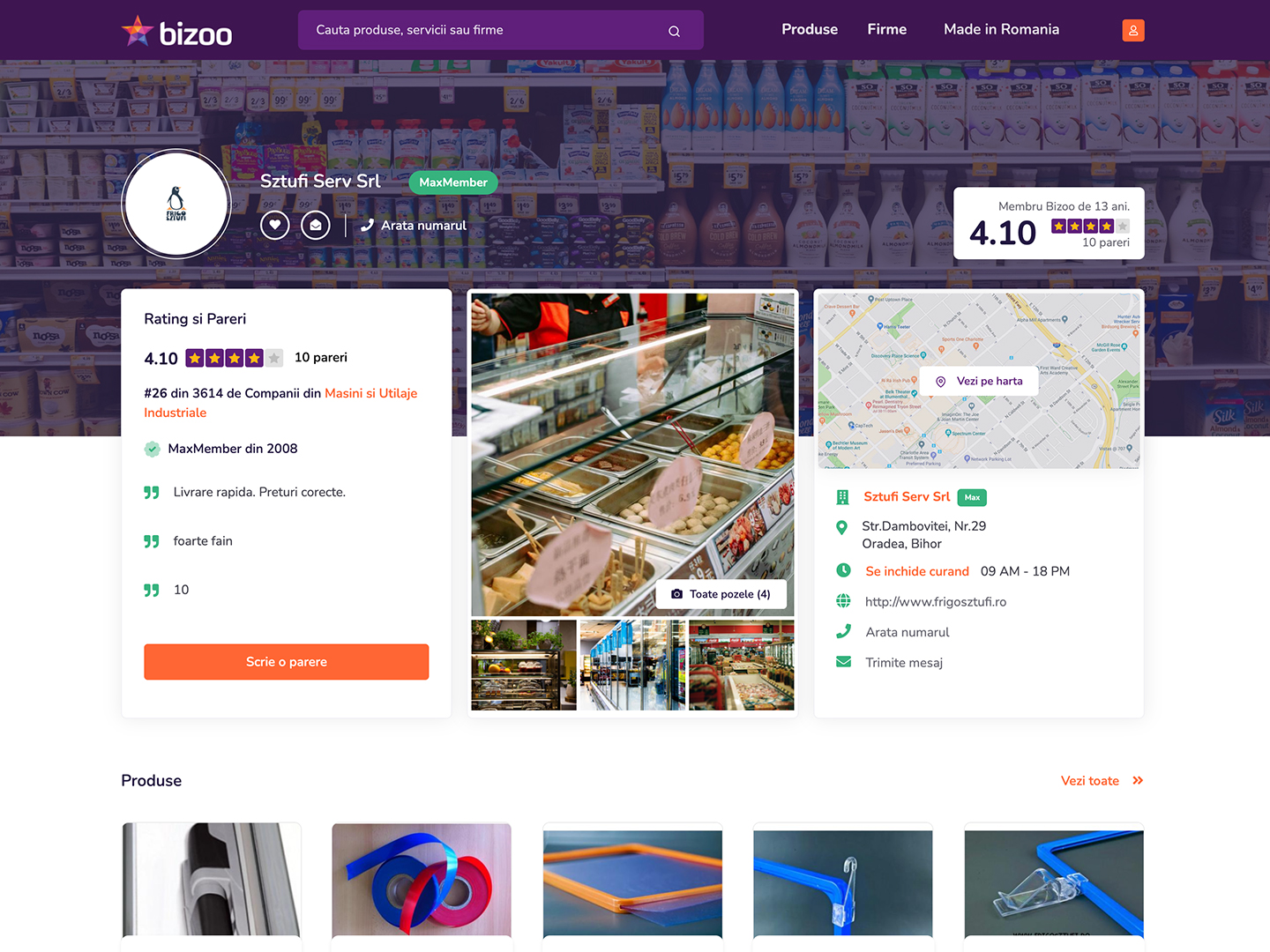Open the freezer aisle thumbnail photo
Image resolution: width=1270 pixels, height=952 pixels.
pos(632,665)
